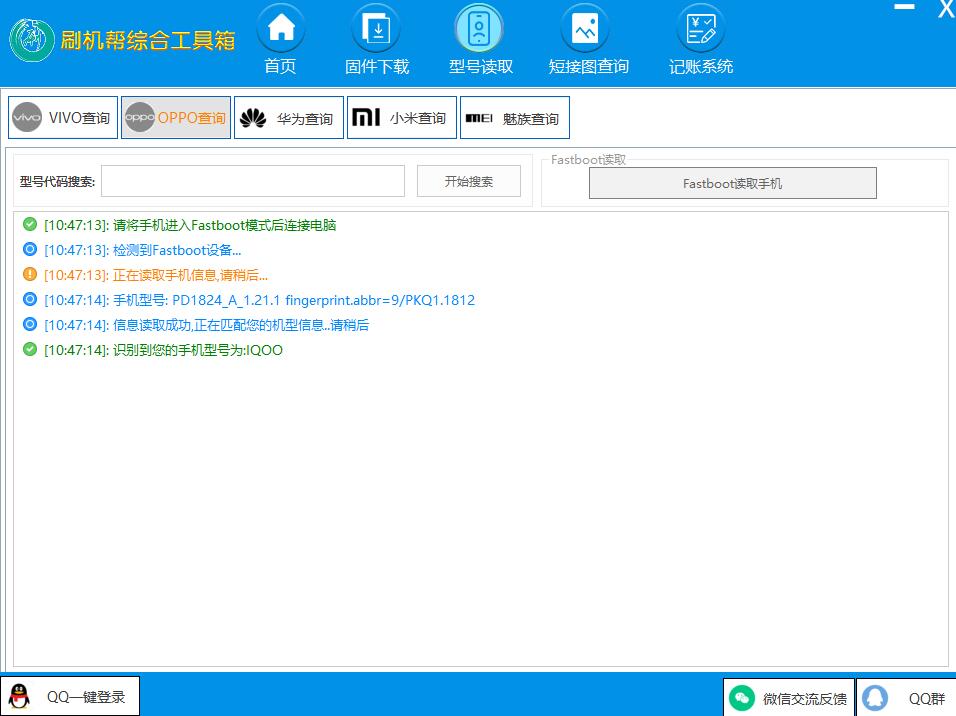956x716 pixels.
Task: Click the Fastboot读取手机 button
Action: click(x=732, y=183)
